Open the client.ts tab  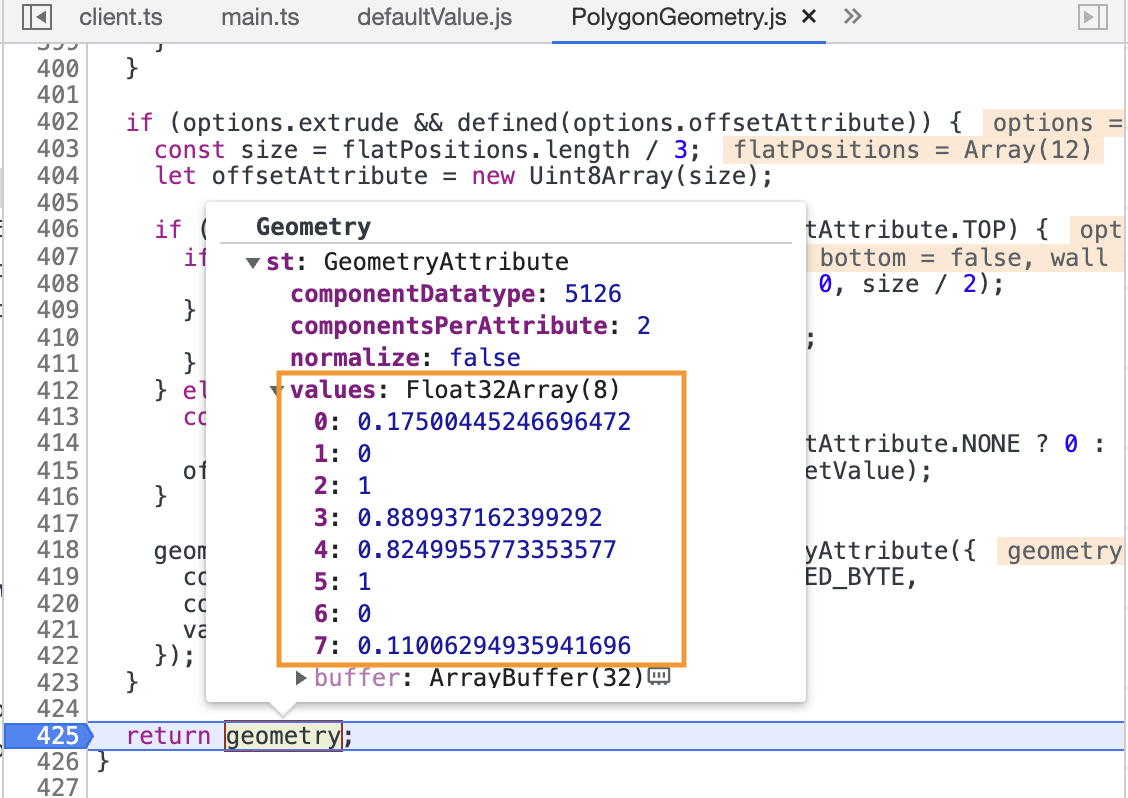(121, 16)
